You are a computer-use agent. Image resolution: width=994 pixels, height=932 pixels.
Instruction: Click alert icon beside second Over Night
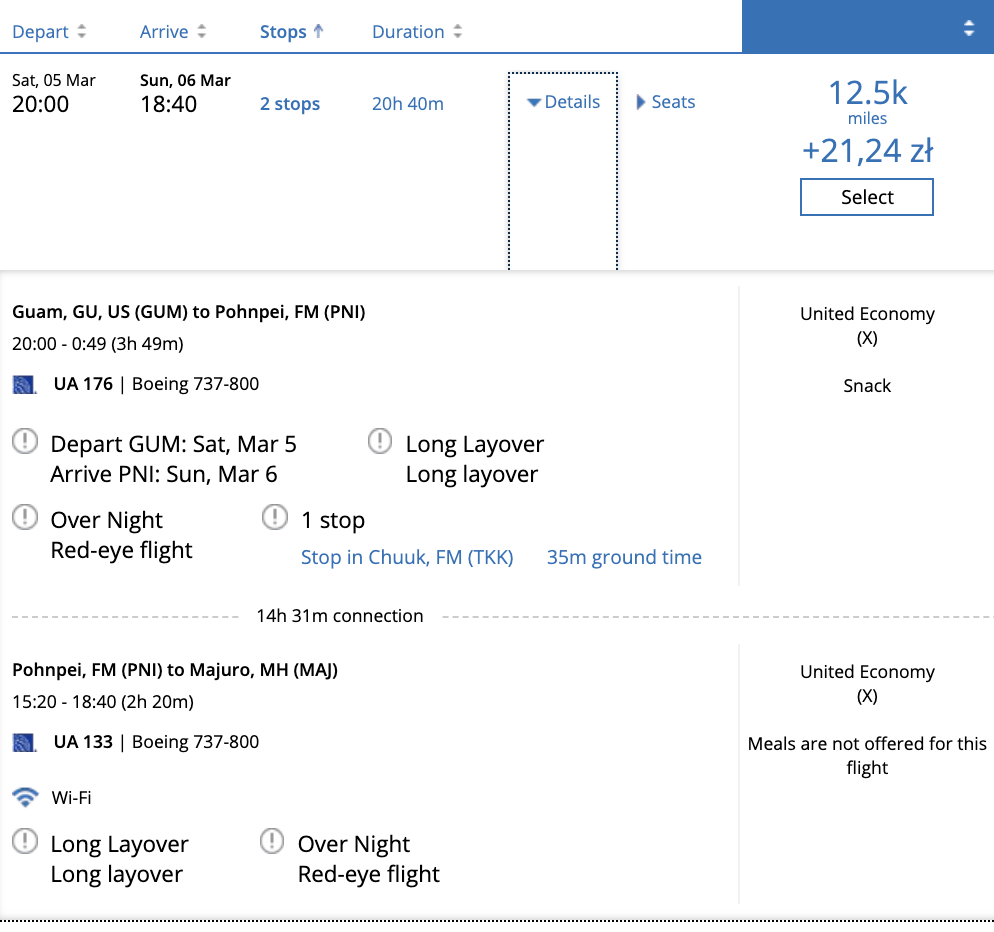coord(272,841)
